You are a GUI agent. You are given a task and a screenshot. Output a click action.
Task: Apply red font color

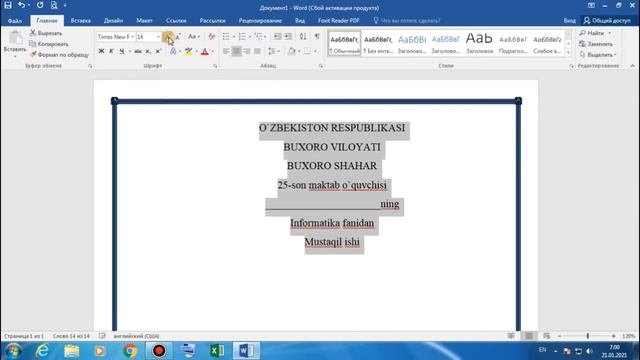pyautogui.click(x=205, y=51)
